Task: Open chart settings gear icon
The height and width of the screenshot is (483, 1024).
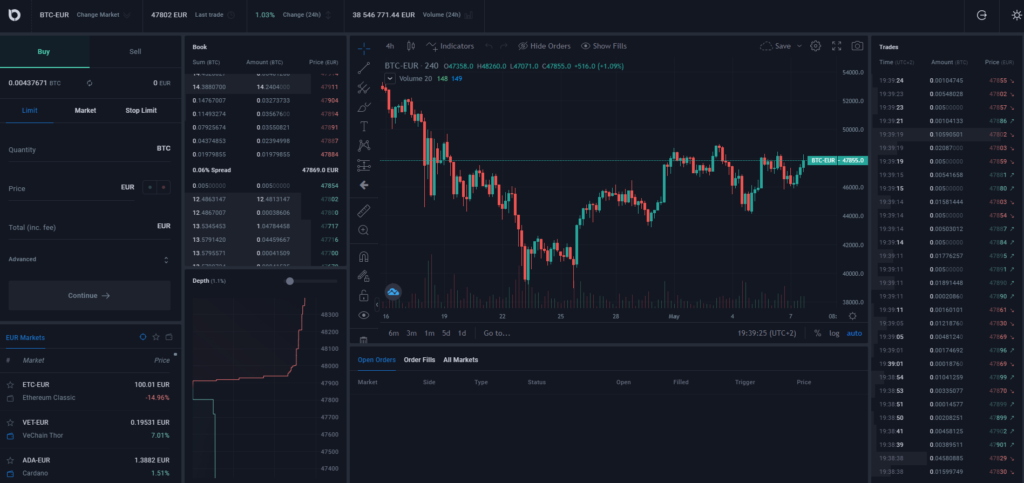Action: (x=815, y=46)
